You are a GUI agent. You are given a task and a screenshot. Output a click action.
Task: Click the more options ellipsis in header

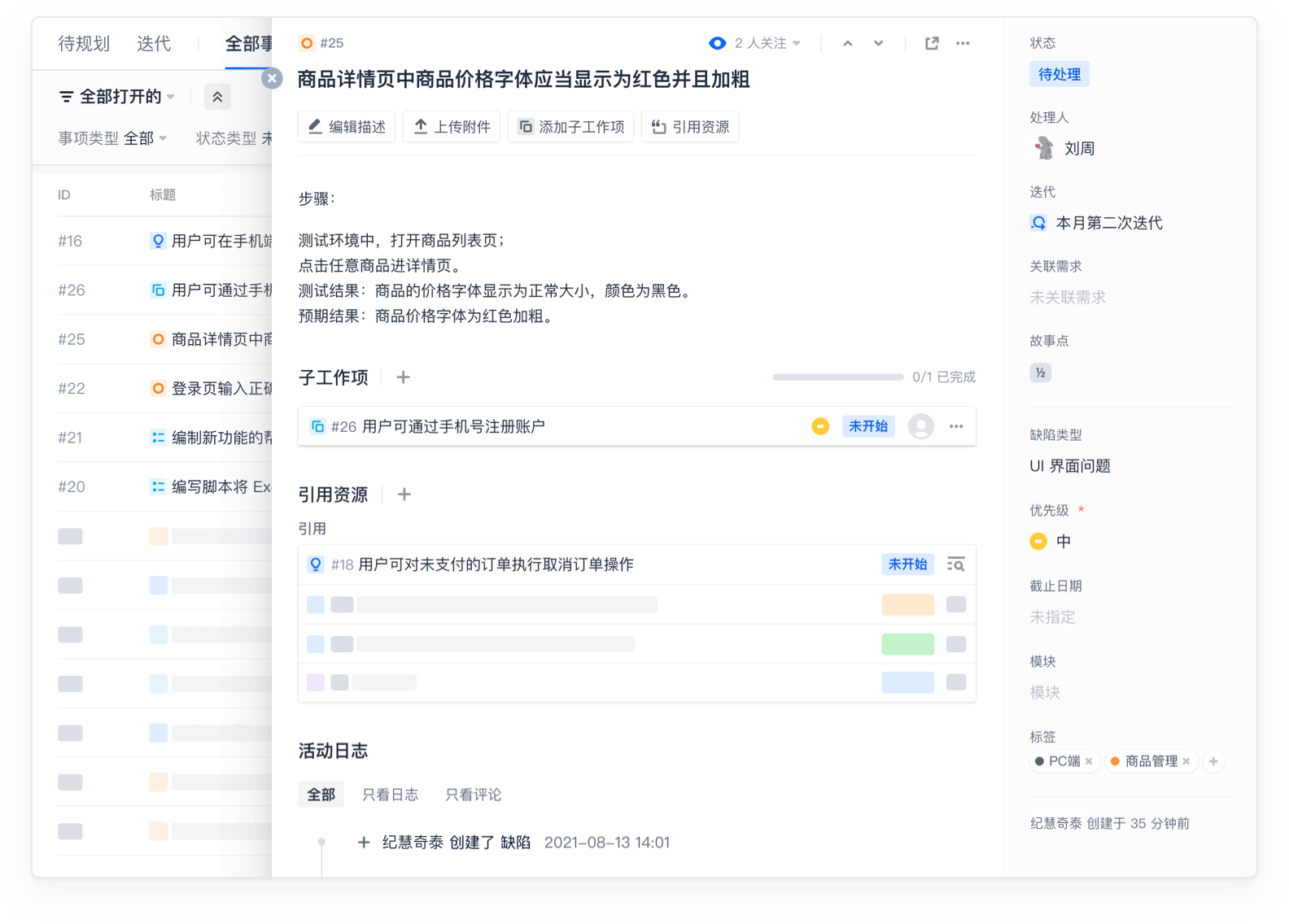point(963,43)
